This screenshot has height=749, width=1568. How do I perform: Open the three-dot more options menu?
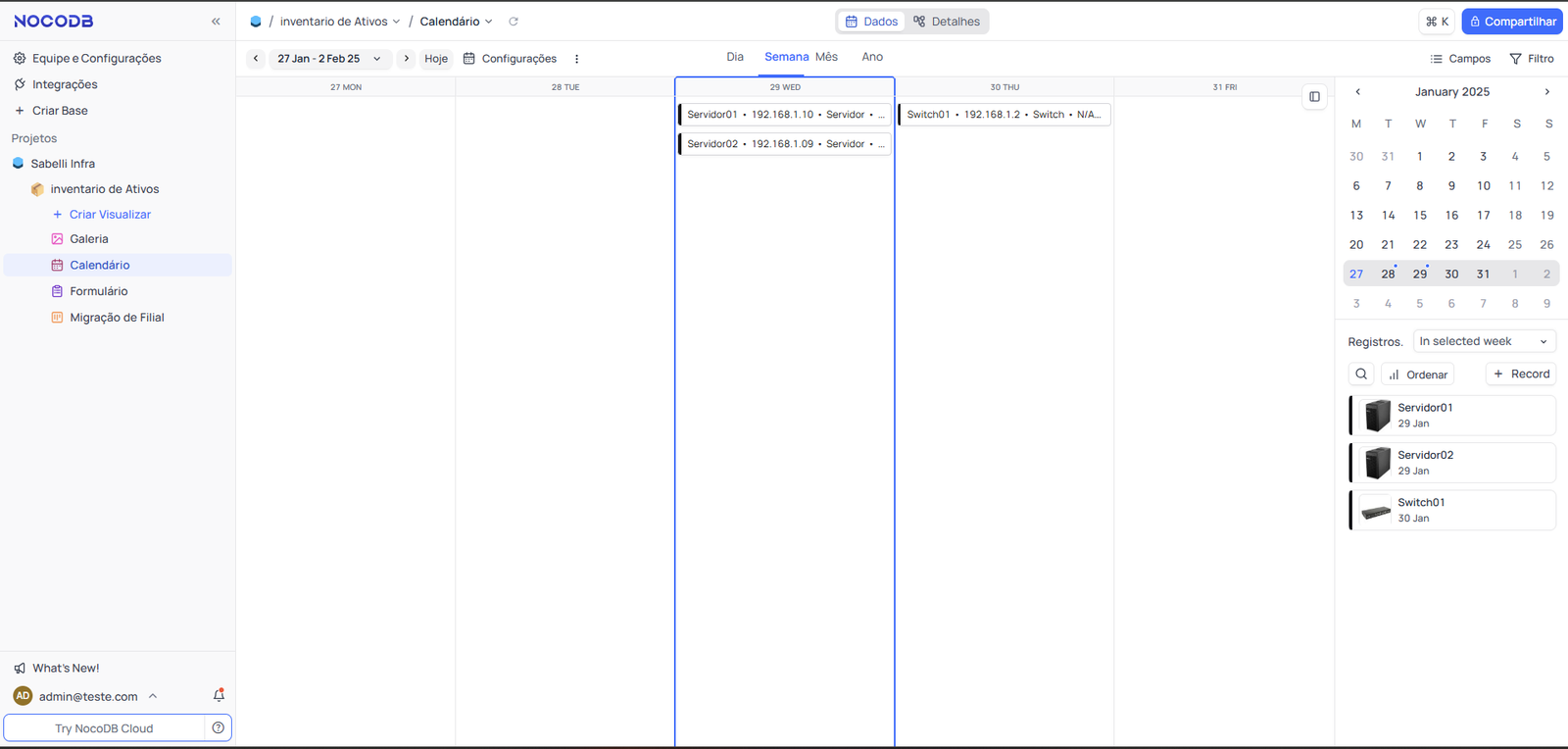point(576,59)
